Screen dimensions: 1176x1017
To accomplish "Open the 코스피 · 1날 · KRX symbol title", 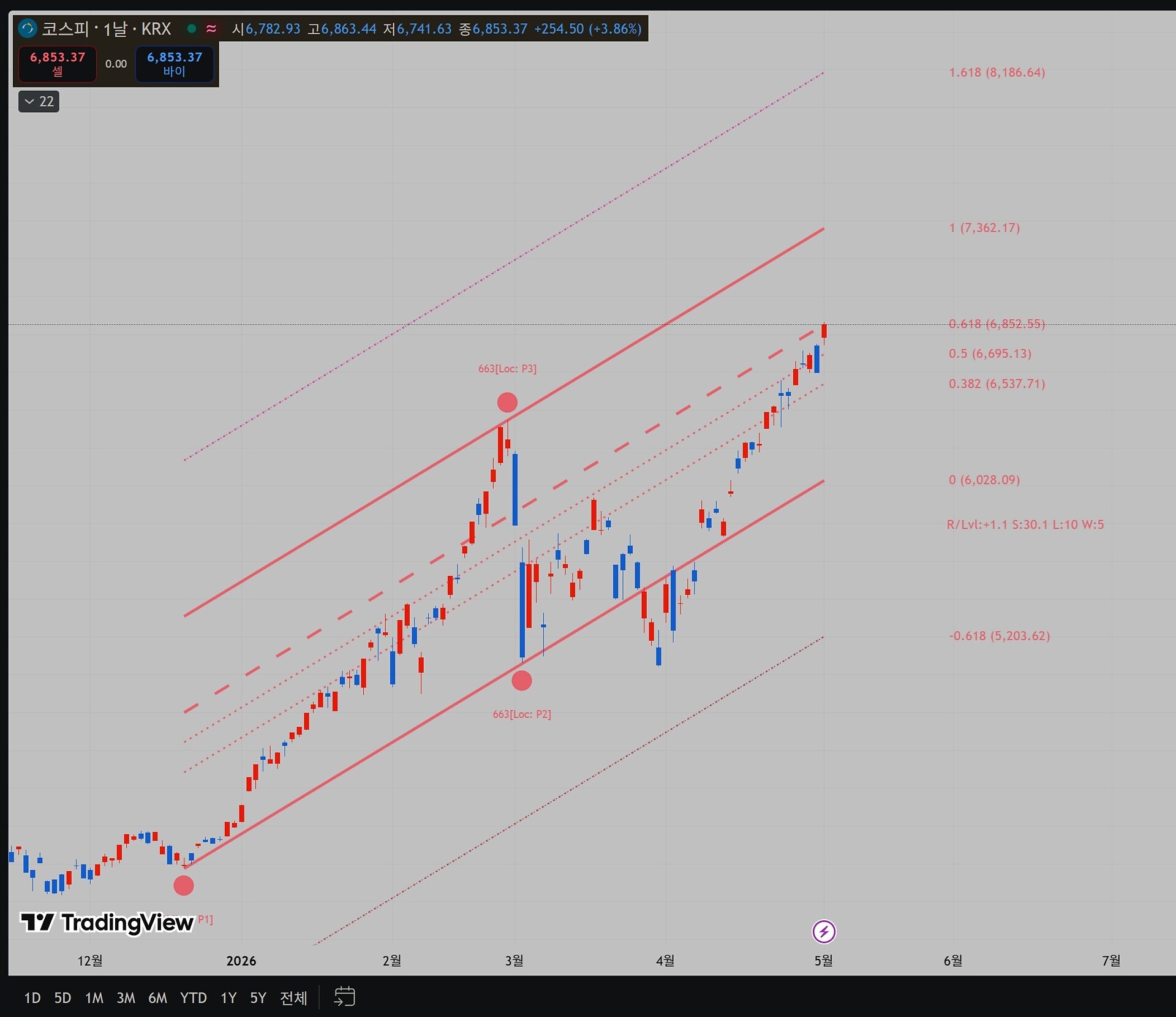I will point(106,29).
